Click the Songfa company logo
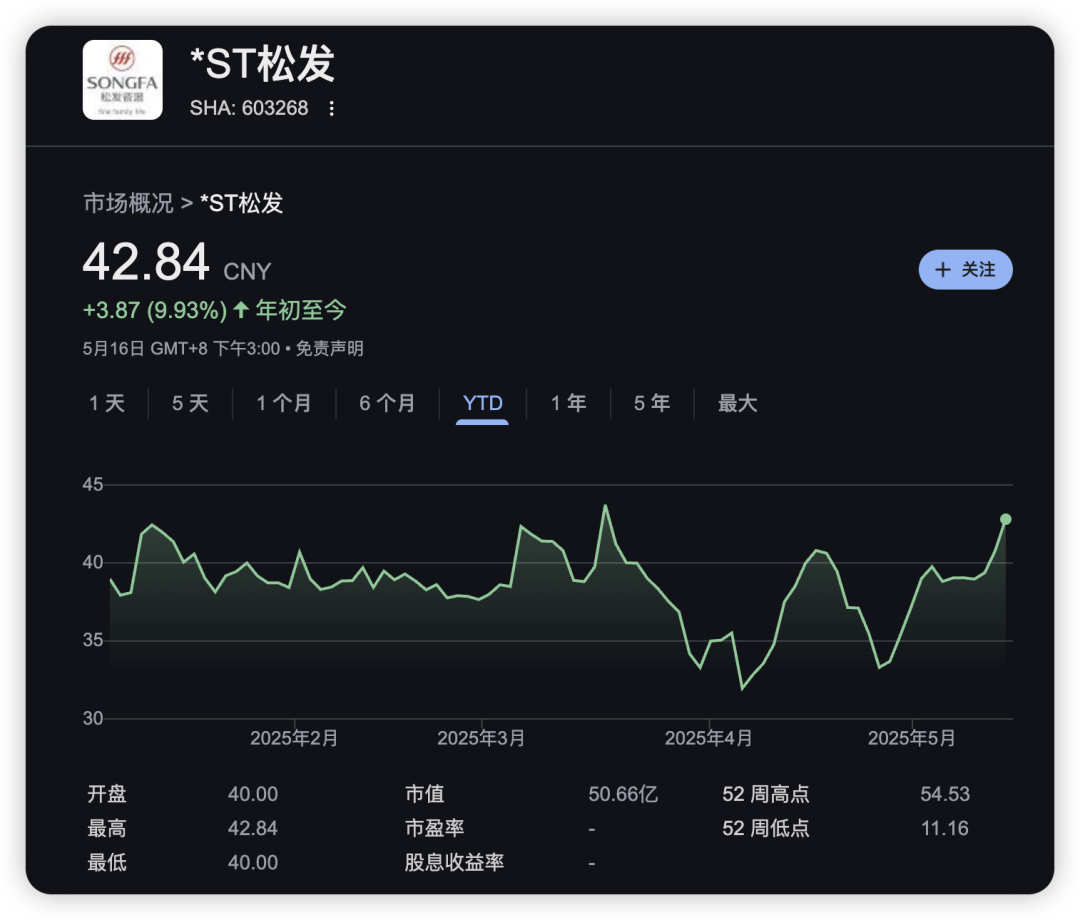This screenshot has height=920, width=1080. (x=123, y=80)
